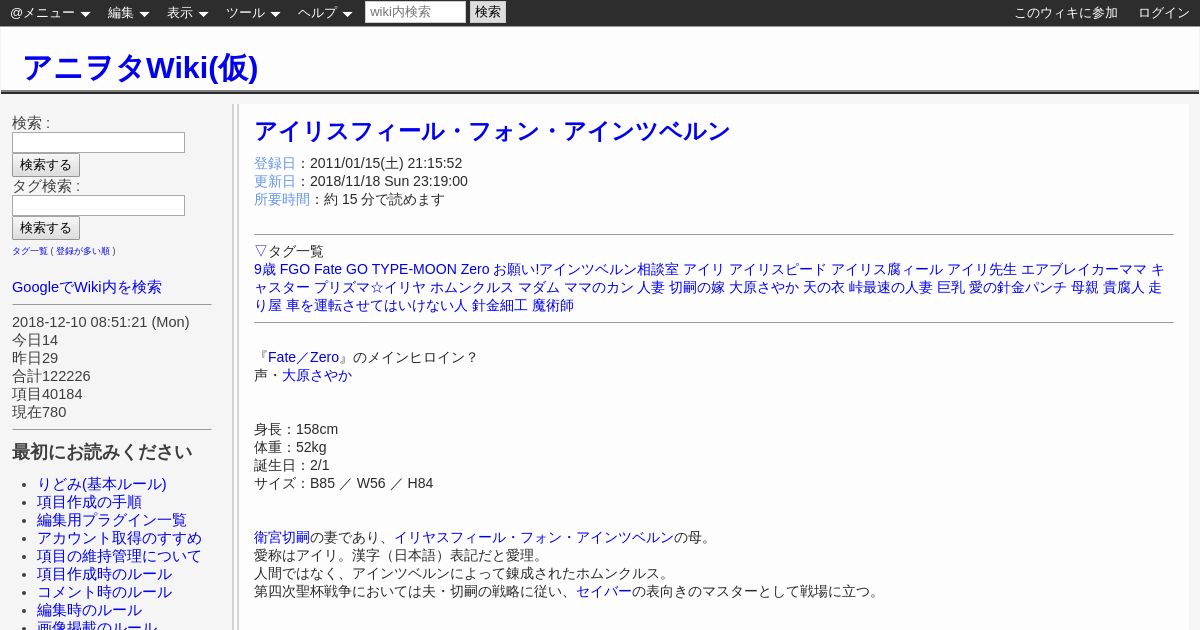The image size is (1200, 630).
Task: Open the ヘルプ dropdown menu
Action: (325, 13)
